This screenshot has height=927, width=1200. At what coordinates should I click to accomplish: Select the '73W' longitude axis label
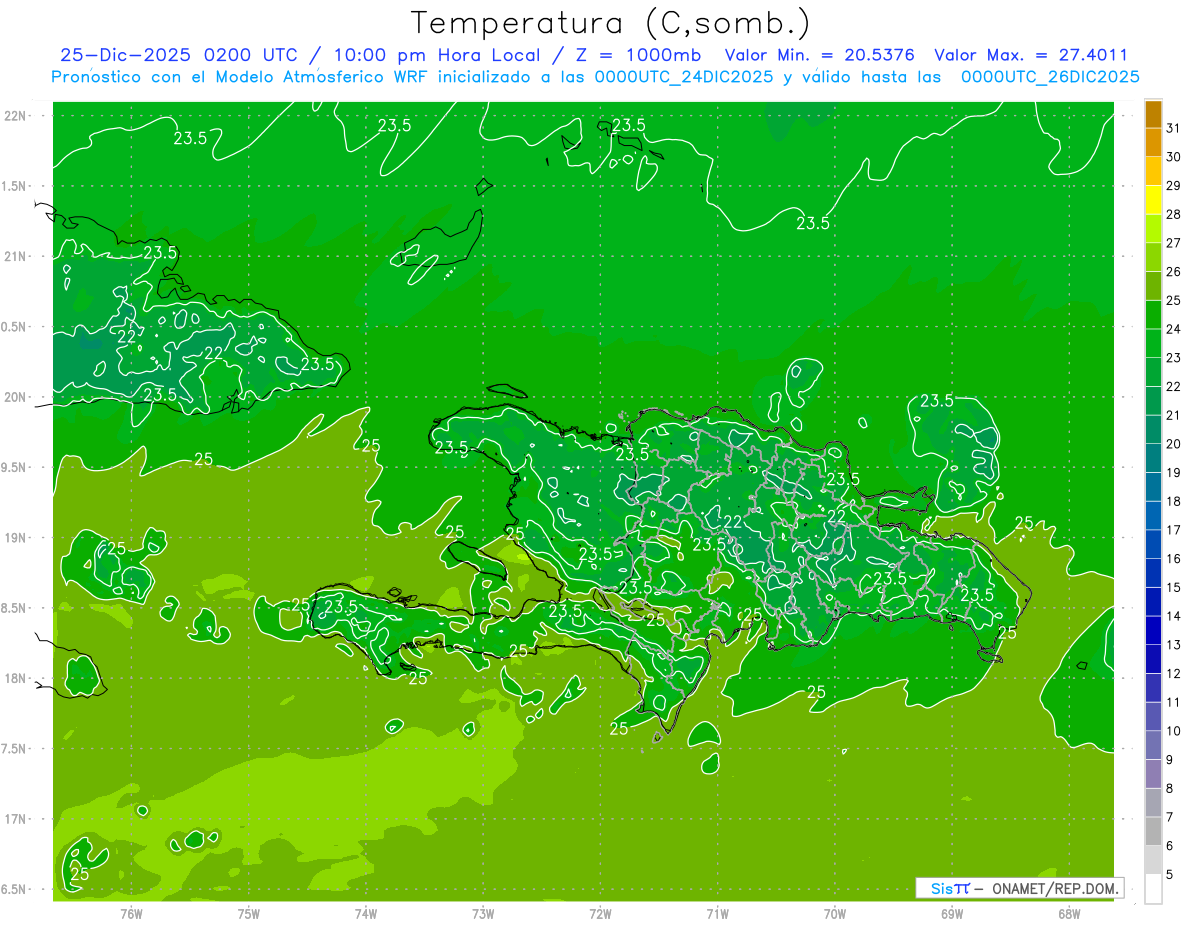pyautogui.click(x=483, y=913)
